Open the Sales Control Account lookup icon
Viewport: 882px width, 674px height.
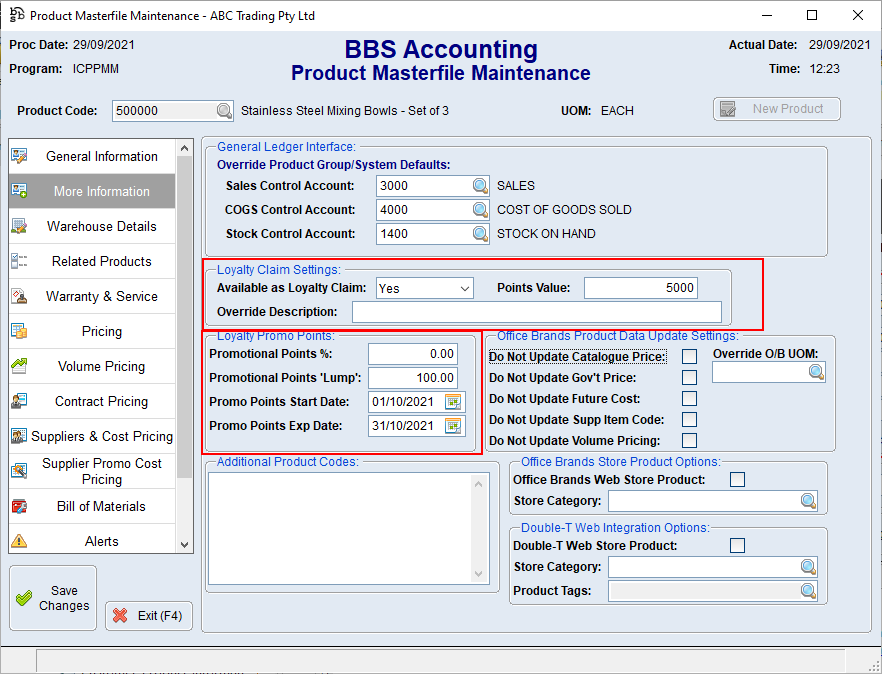tap(480, 186)
